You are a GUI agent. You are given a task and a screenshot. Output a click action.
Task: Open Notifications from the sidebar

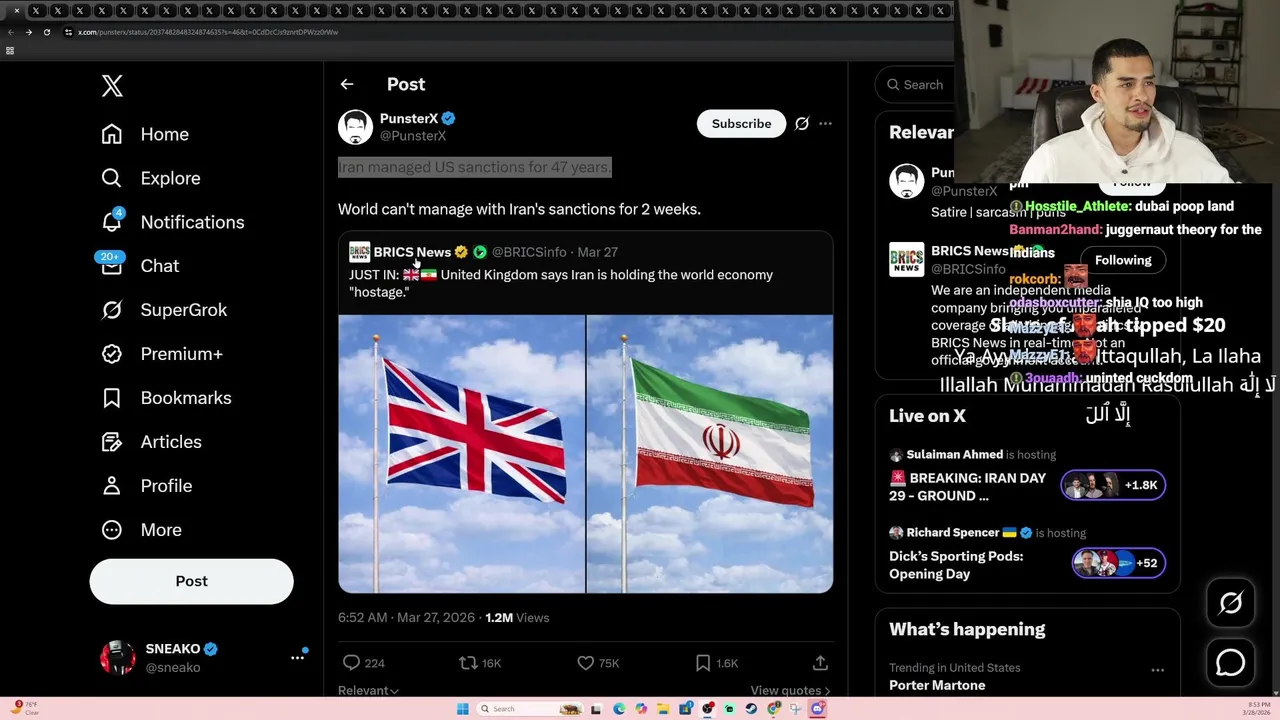coord(172,222)
